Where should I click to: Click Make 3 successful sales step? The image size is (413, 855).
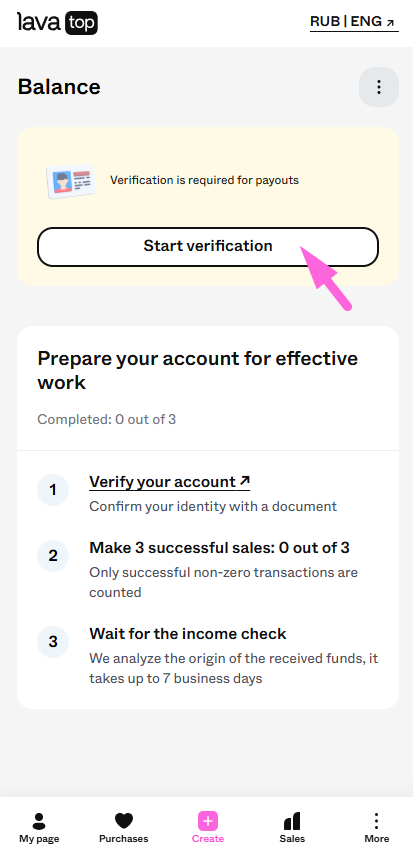click(x=219, y=547)
